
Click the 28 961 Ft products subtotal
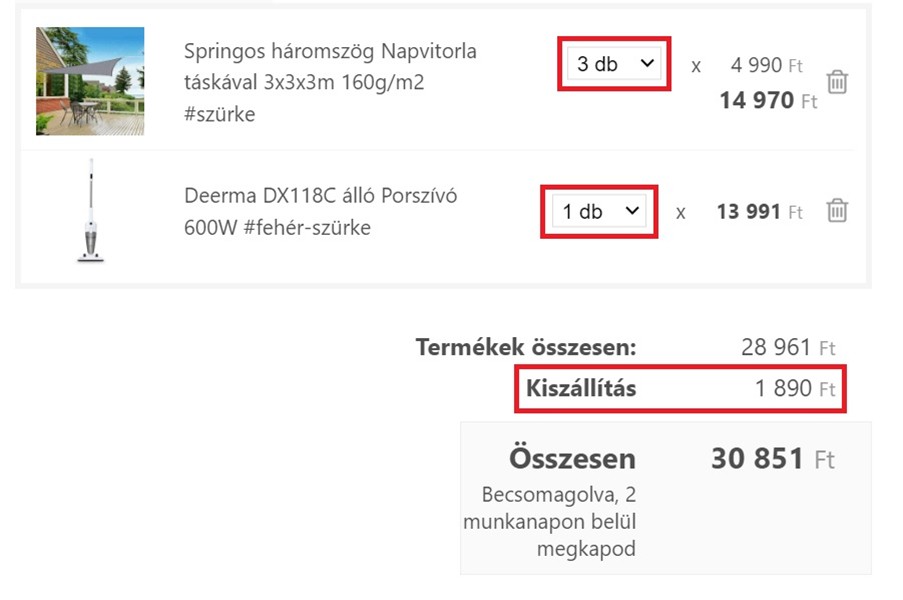[x=788, y=347]
